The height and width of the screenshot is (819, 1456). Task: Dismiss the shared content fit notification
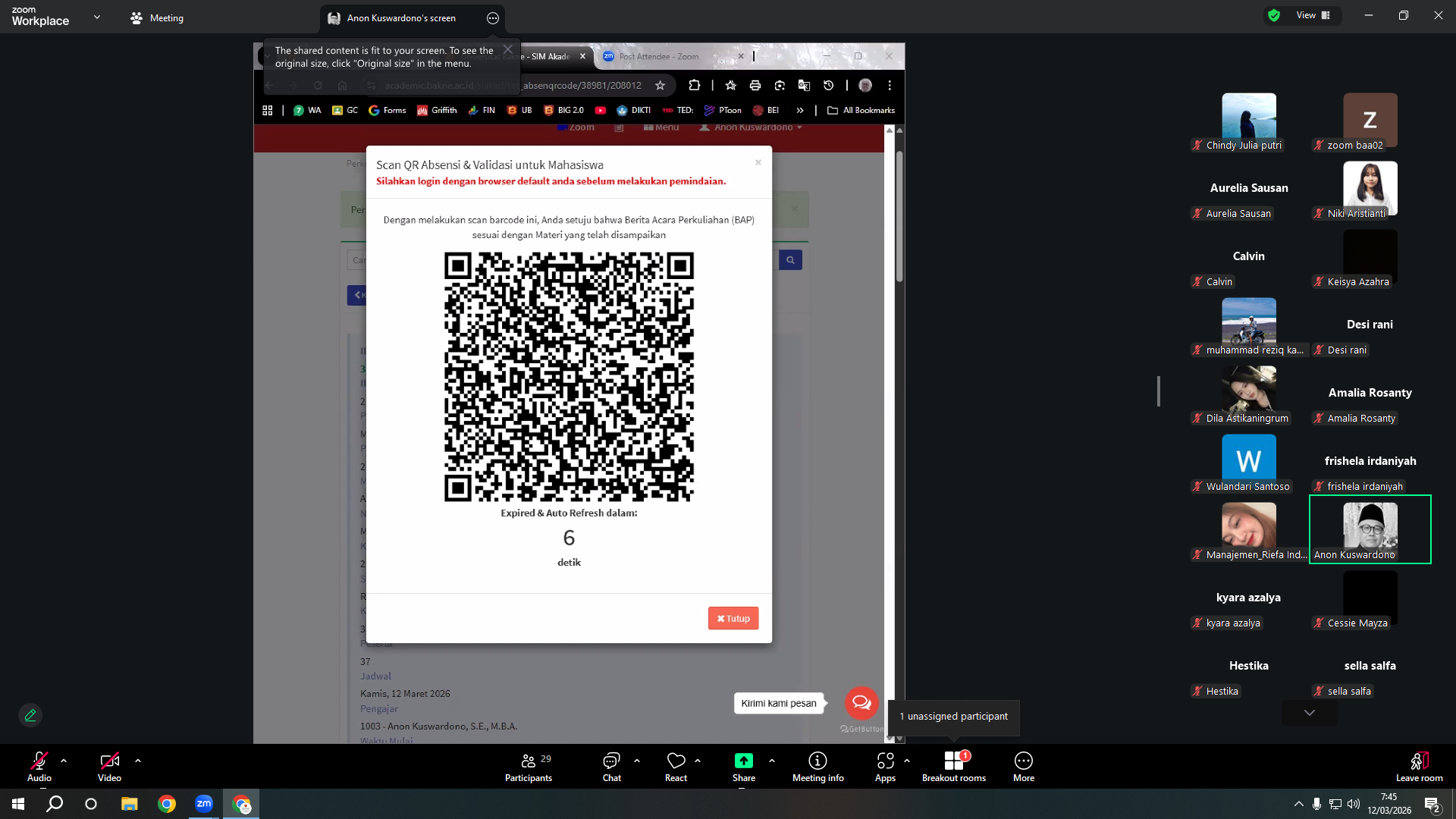click(508, 49)
